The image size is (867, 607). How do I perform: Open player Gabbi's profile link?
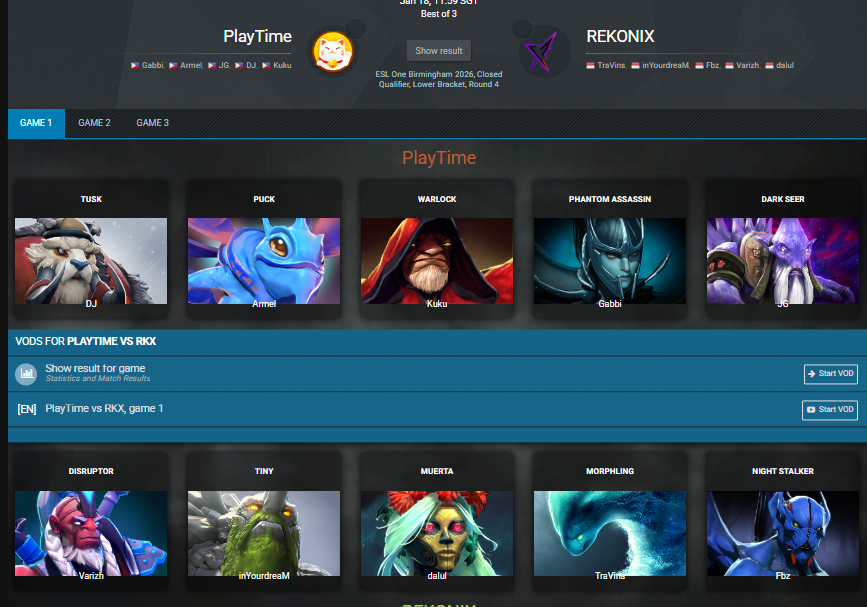(152, 65)
